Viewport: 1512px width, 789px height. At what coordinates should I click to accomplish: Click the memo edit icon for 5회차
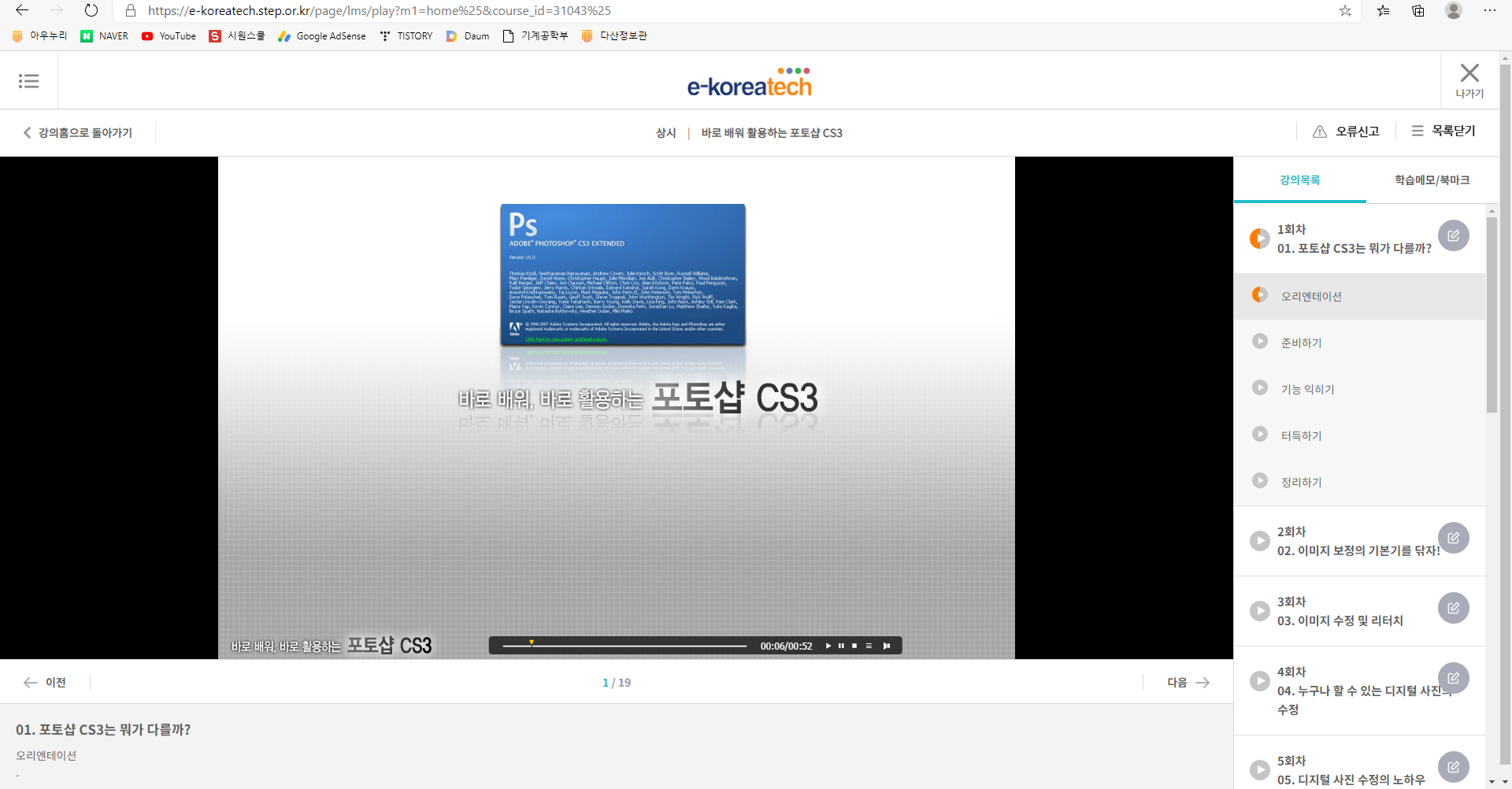1454,767
